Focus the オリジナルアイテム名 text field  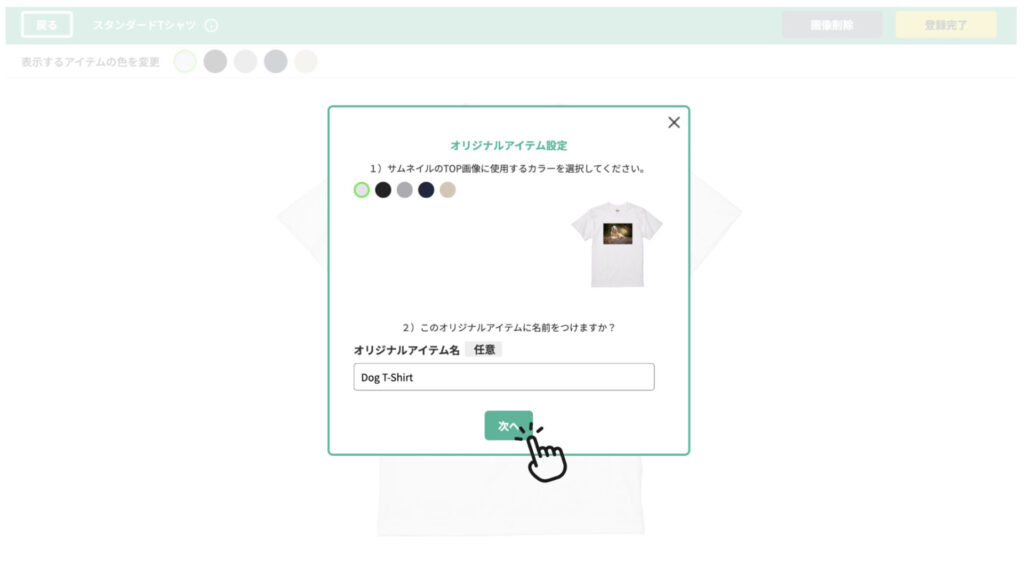504,377
